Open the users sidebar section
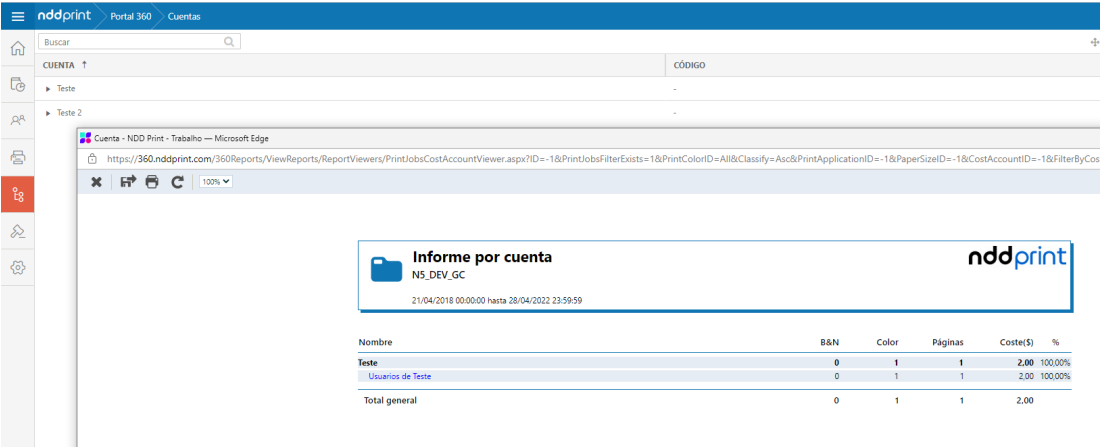 [17, 120]
